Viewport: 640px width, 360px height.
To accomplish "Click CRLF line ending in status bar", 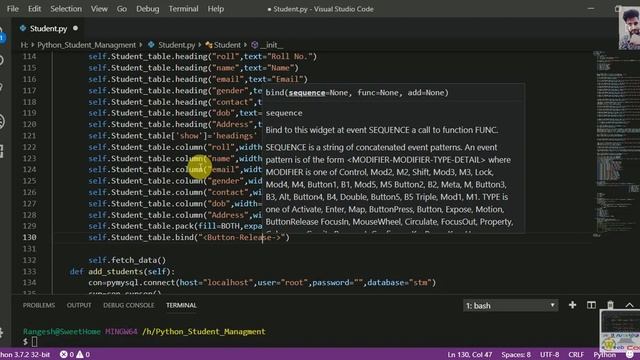I will coord(576,355).
